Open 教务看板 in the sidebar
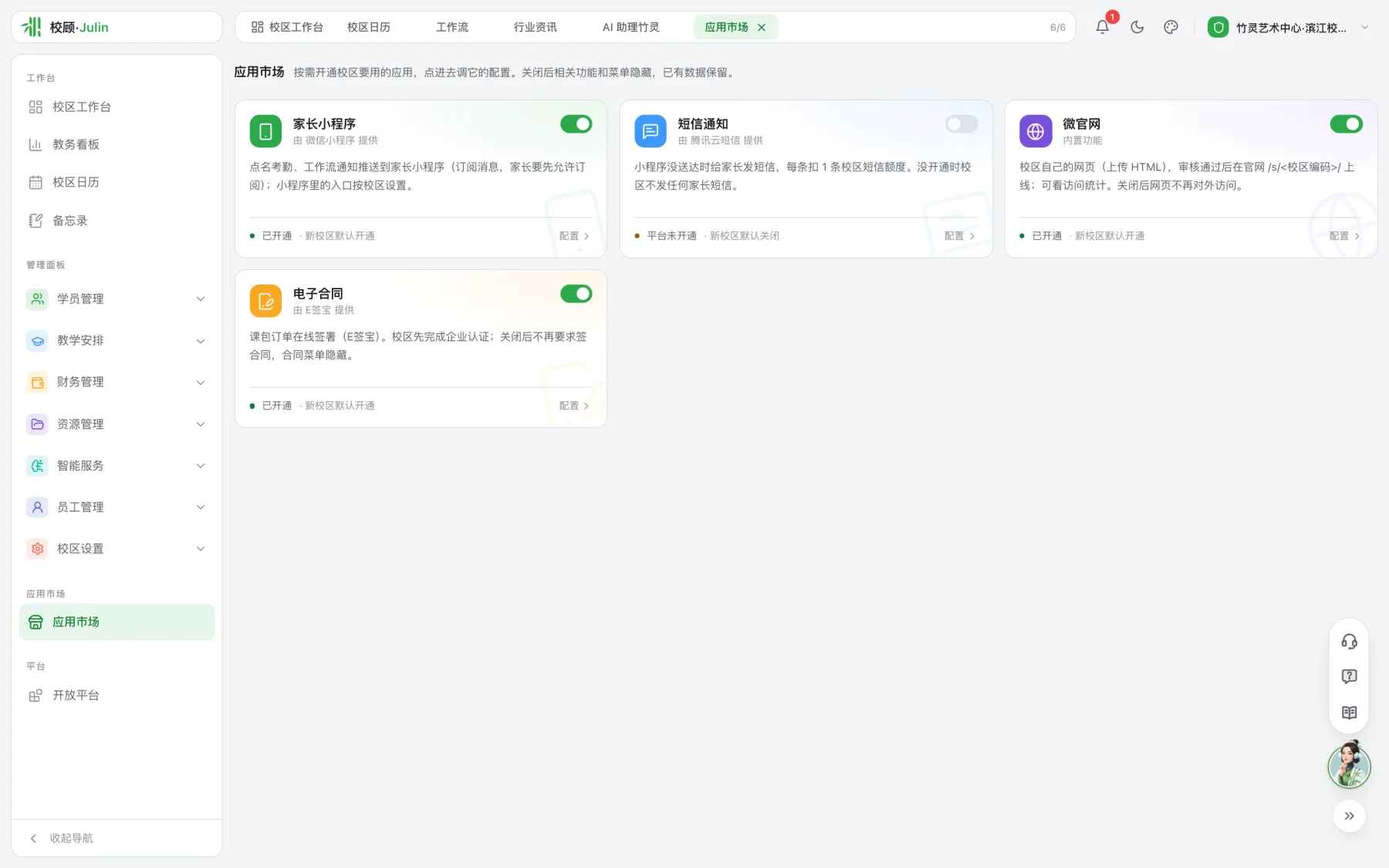Image resolution: width=1389 pixels, height=868 pixels. click(117, 144)
